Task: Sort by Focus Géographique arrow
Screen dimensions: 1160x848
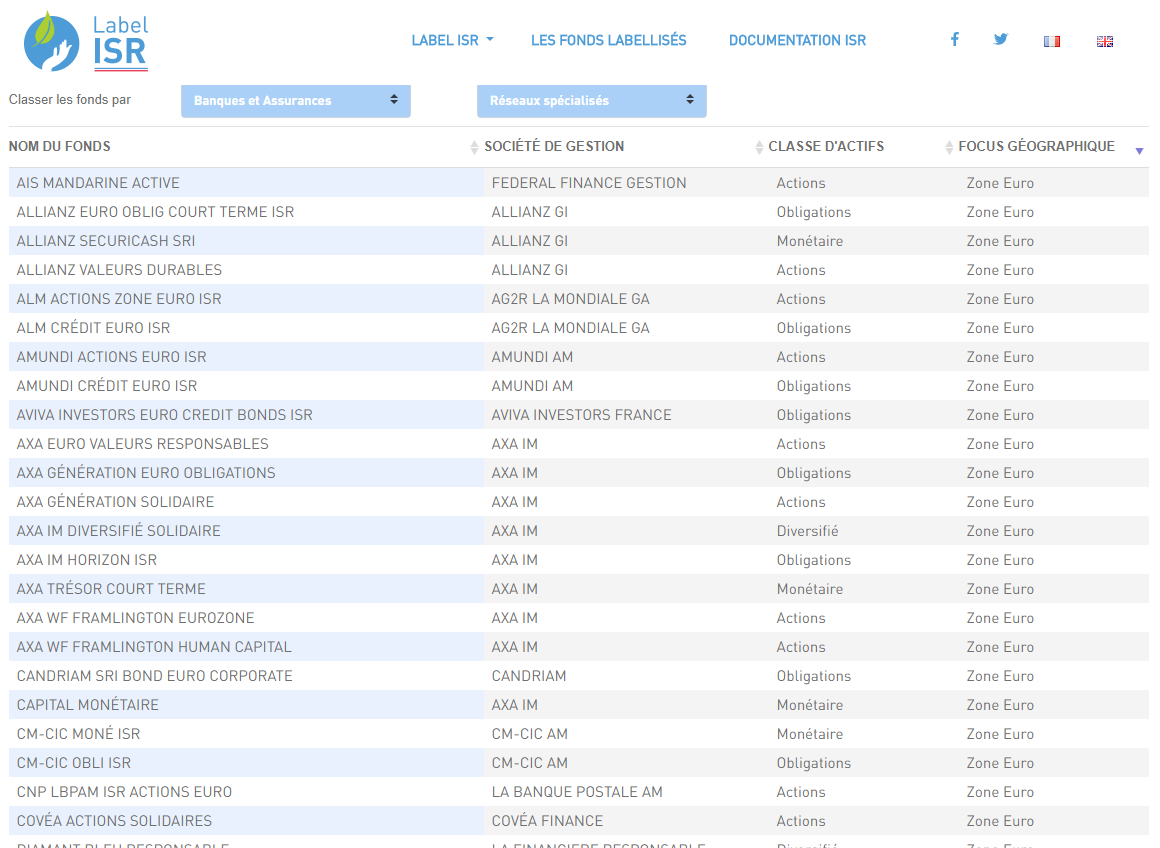Action: 1139,150
